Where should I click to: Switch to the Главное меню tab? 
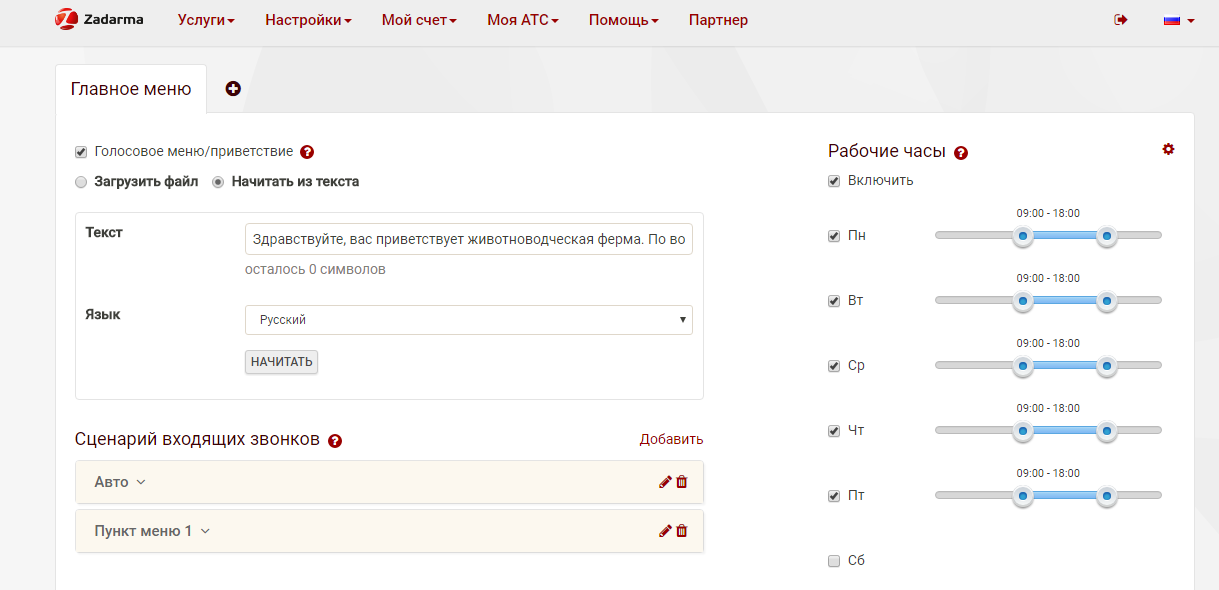coord(131,89)
